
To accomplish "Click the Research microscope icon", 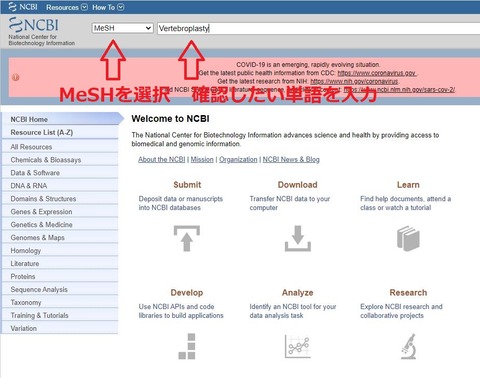I will (409, 346).
